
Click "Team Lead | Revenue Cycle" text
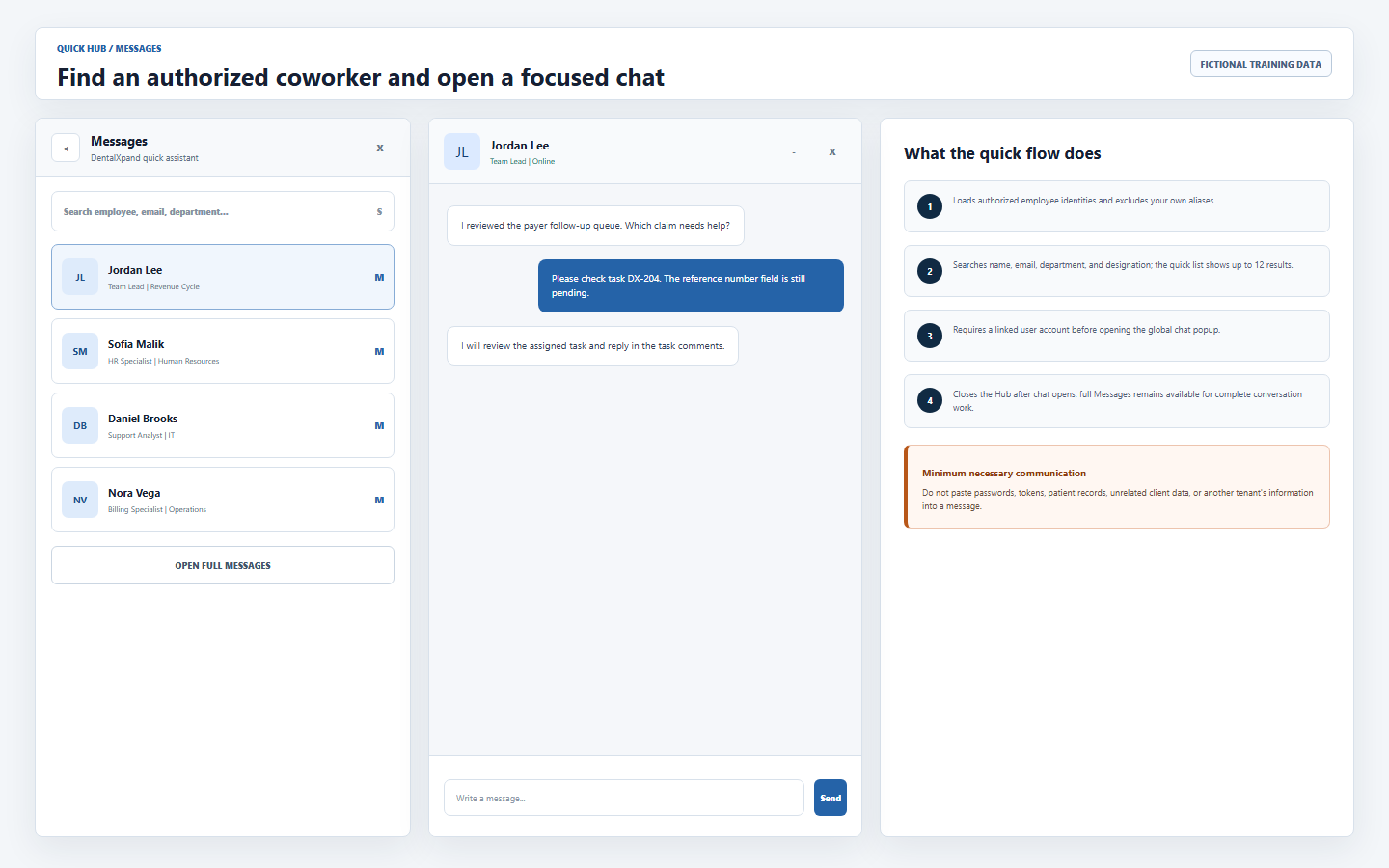point(153,286)
